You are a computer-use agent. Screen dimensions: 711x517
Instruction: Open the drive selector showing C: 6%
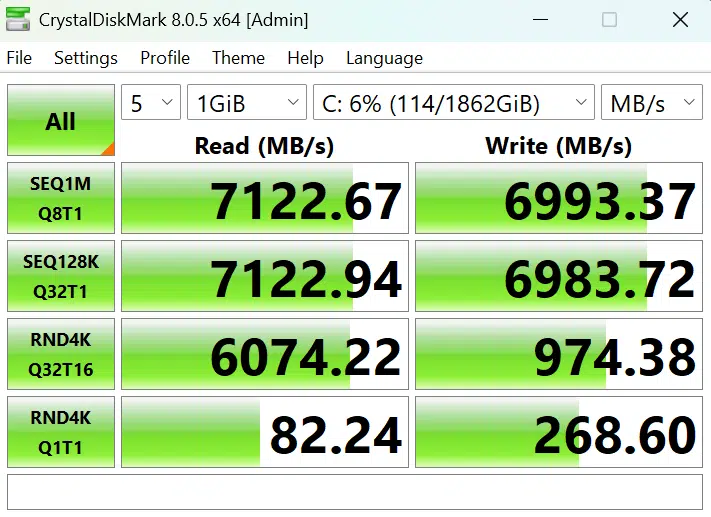point(453,102)
